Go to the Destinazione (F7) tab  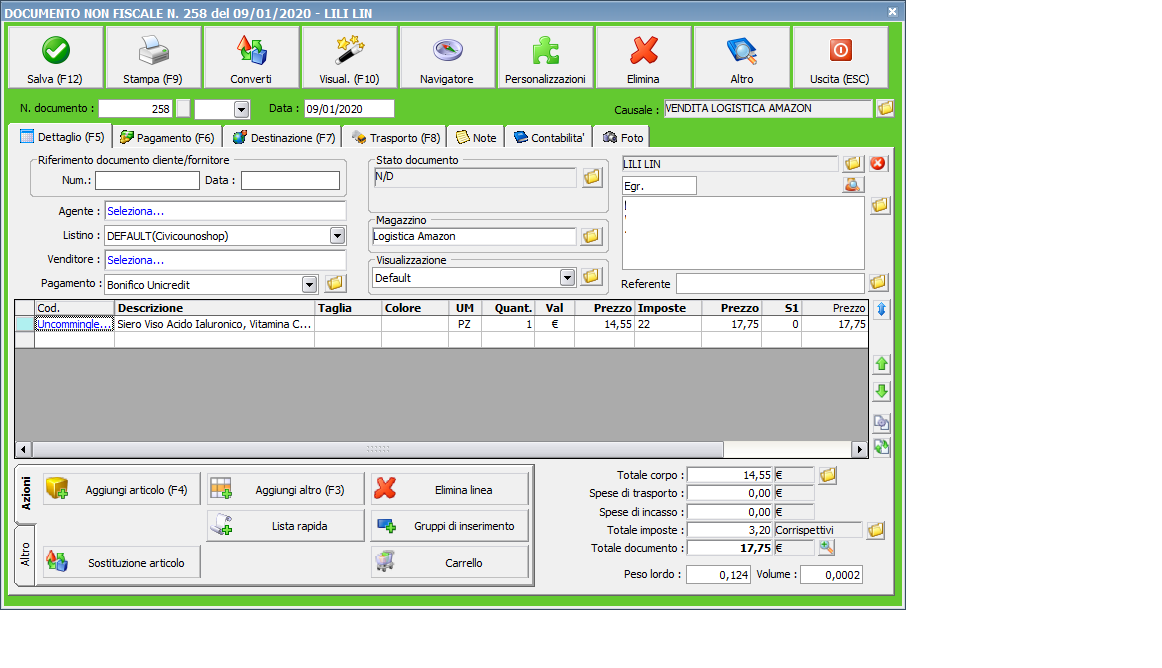point(284,138)
